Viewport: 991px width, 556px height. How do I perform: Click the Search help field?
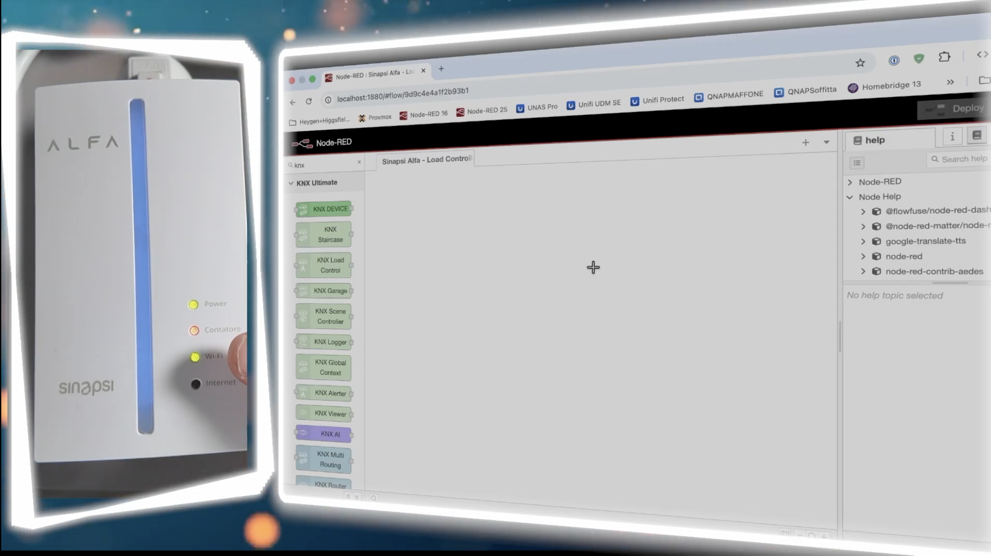pos(959,159)
